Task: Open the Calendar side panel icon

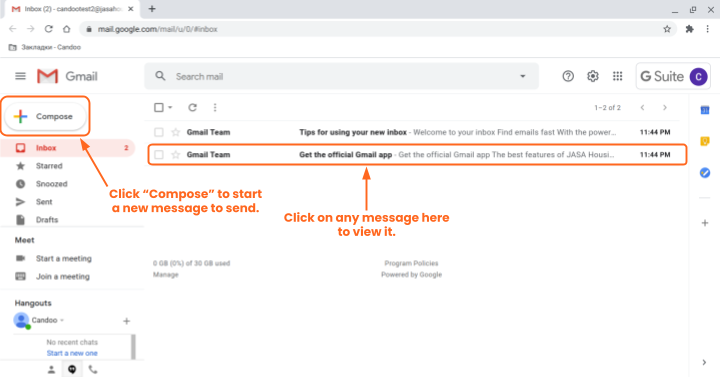Action: point(705,110)
